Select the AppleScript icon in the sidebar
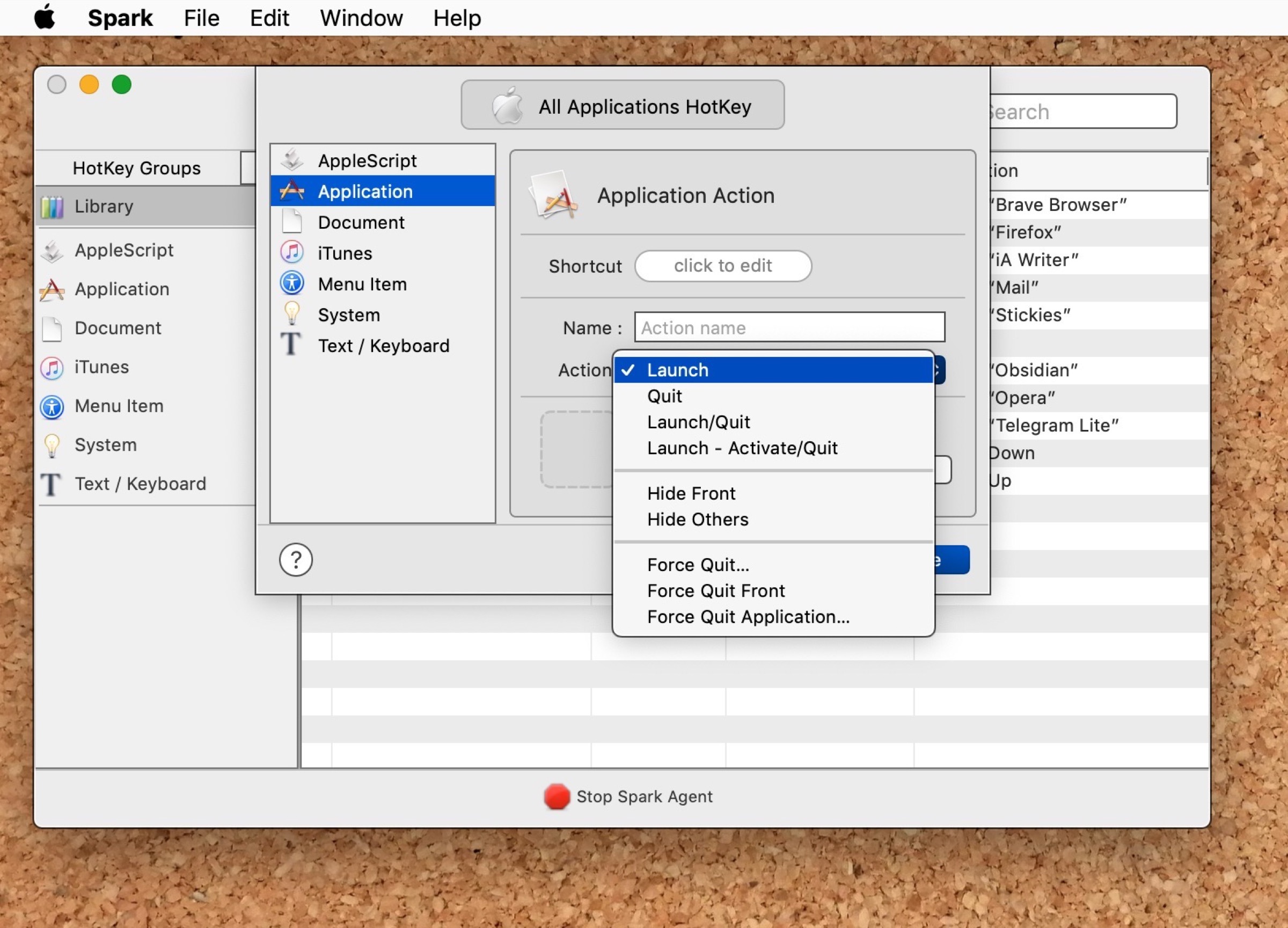This screenshot has width=1288, height=928. 52,251
